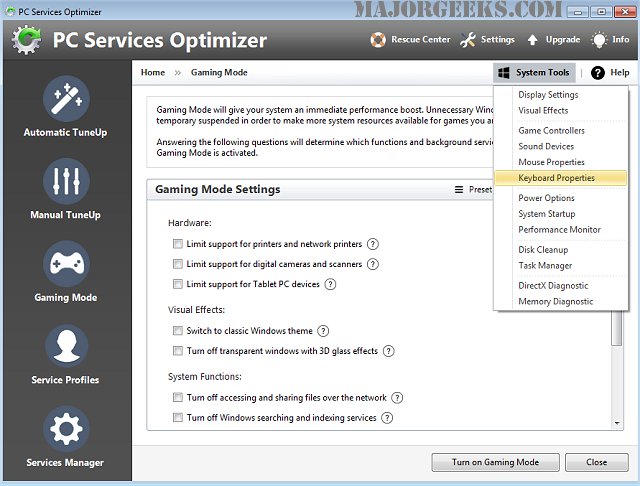
Task: Enable limit support for digital cameras checkbox
Action: 178,264
